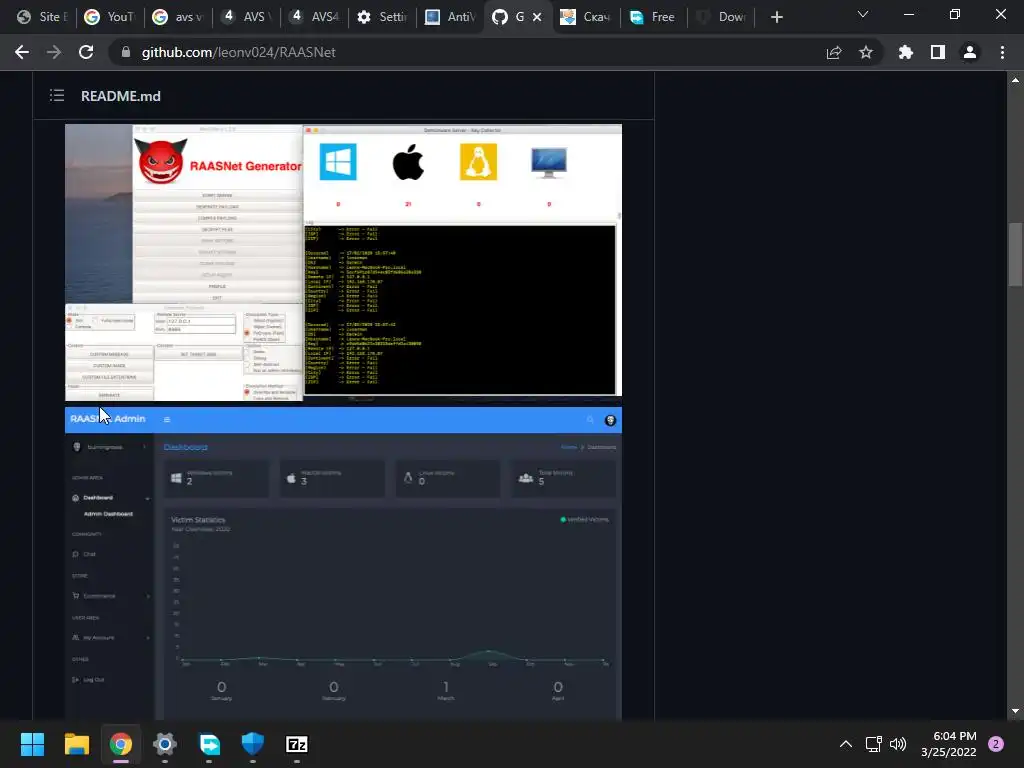Screen dimensions: 1024x768
Task: Open the Chrome side panel
Action: 938,52
